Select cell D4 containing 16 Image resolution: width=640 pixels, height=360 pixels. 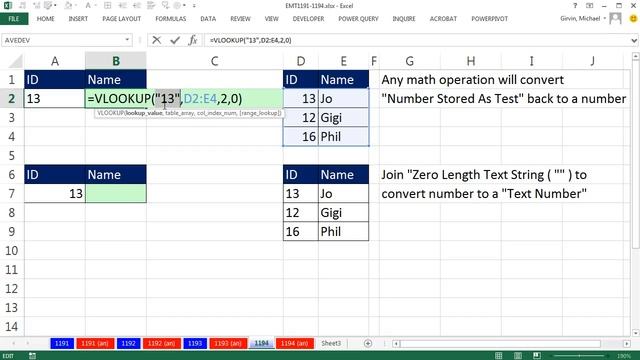[301, 136]
